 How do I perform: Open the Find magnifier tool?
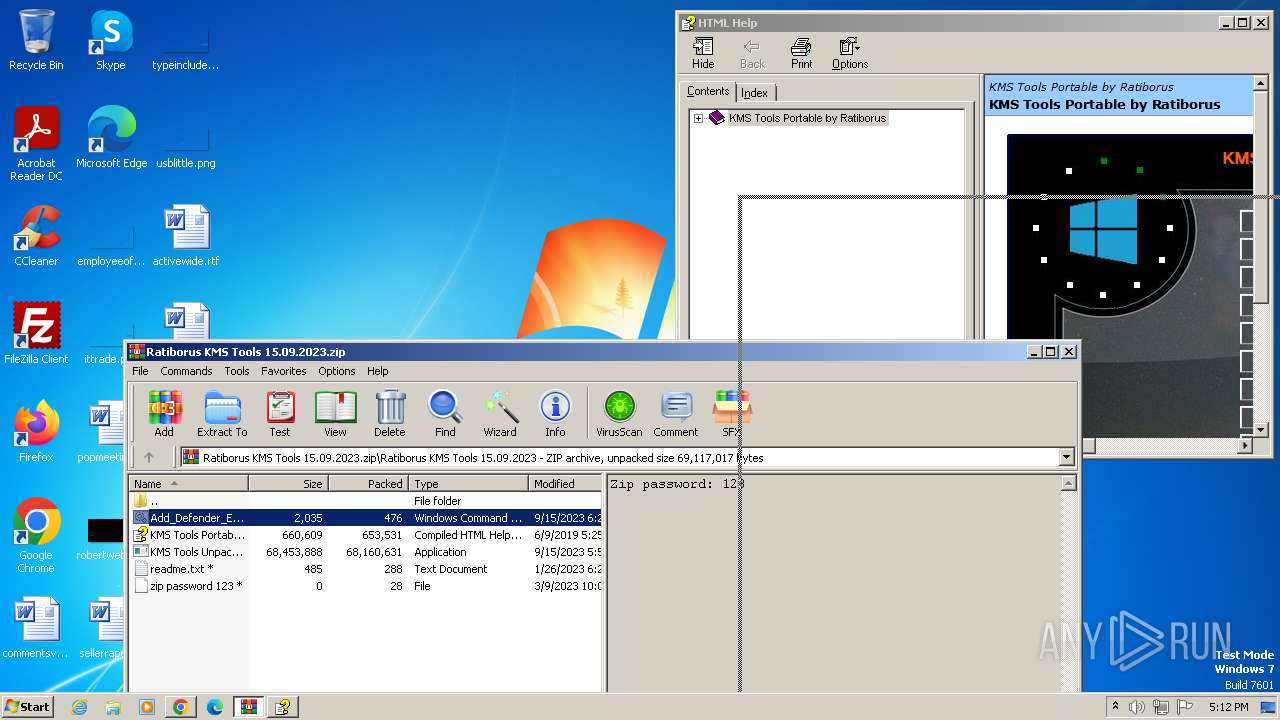coord(445,413)
